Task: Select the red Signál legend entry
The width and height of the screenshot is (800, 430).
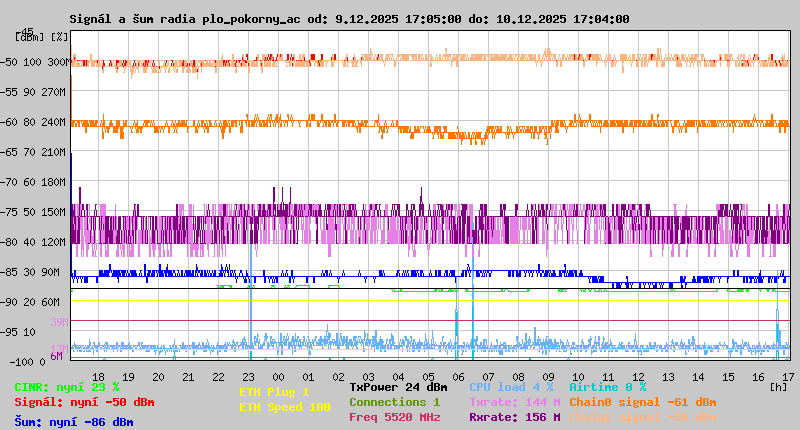Action: coord(84,402)
